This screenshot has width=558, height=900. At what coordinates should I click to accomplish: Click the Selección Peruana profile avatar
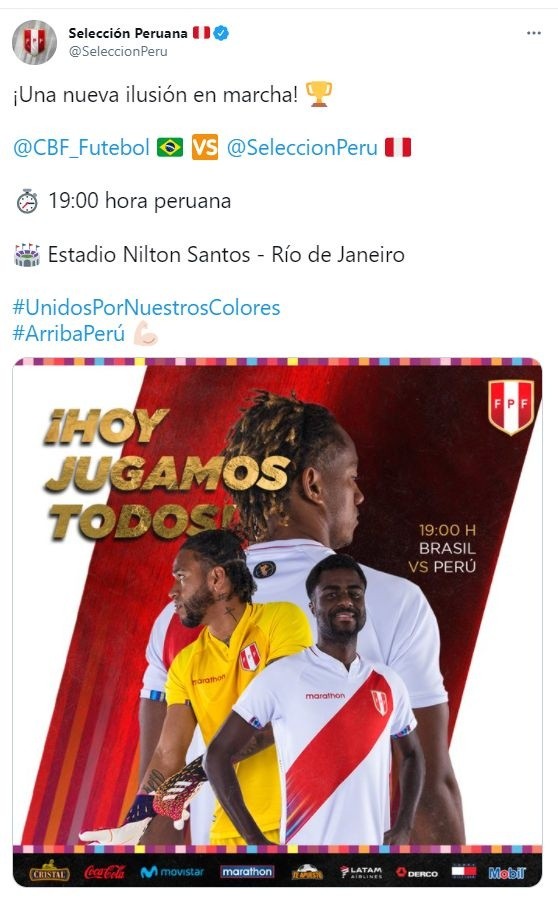pyautogui.click(x=34, y=42)
